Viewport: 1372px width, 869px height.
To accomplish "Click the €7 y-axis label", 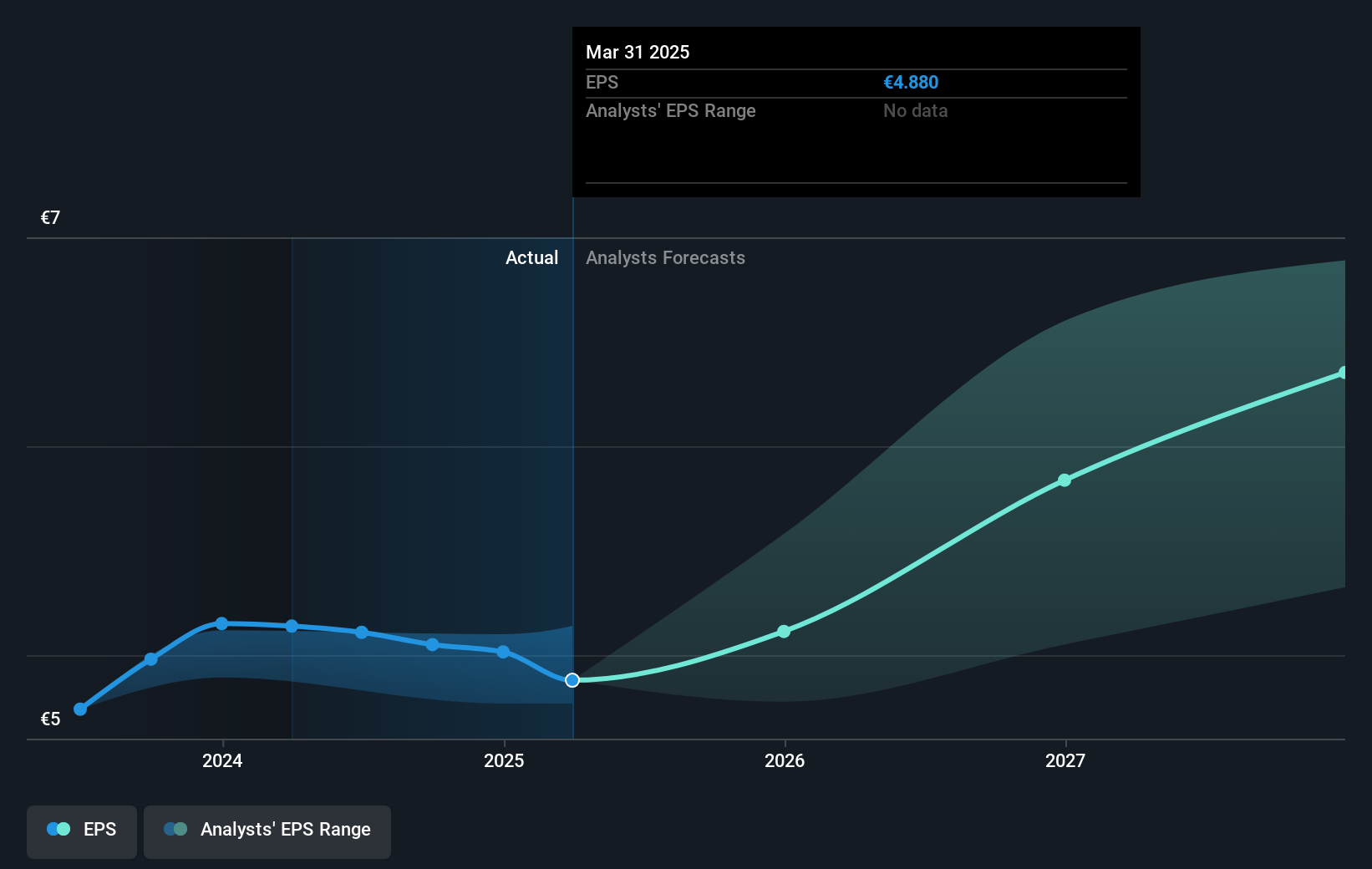I will coord(50,218).
